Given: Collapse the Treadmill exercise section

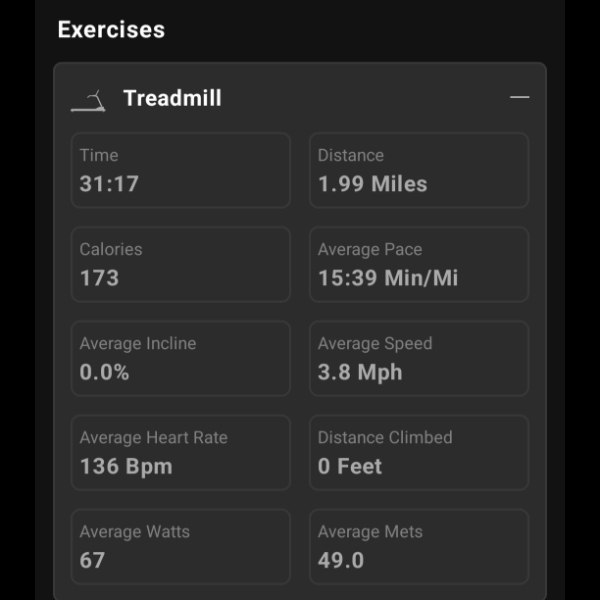Looking at the screenshot, I should coord(519,98).
